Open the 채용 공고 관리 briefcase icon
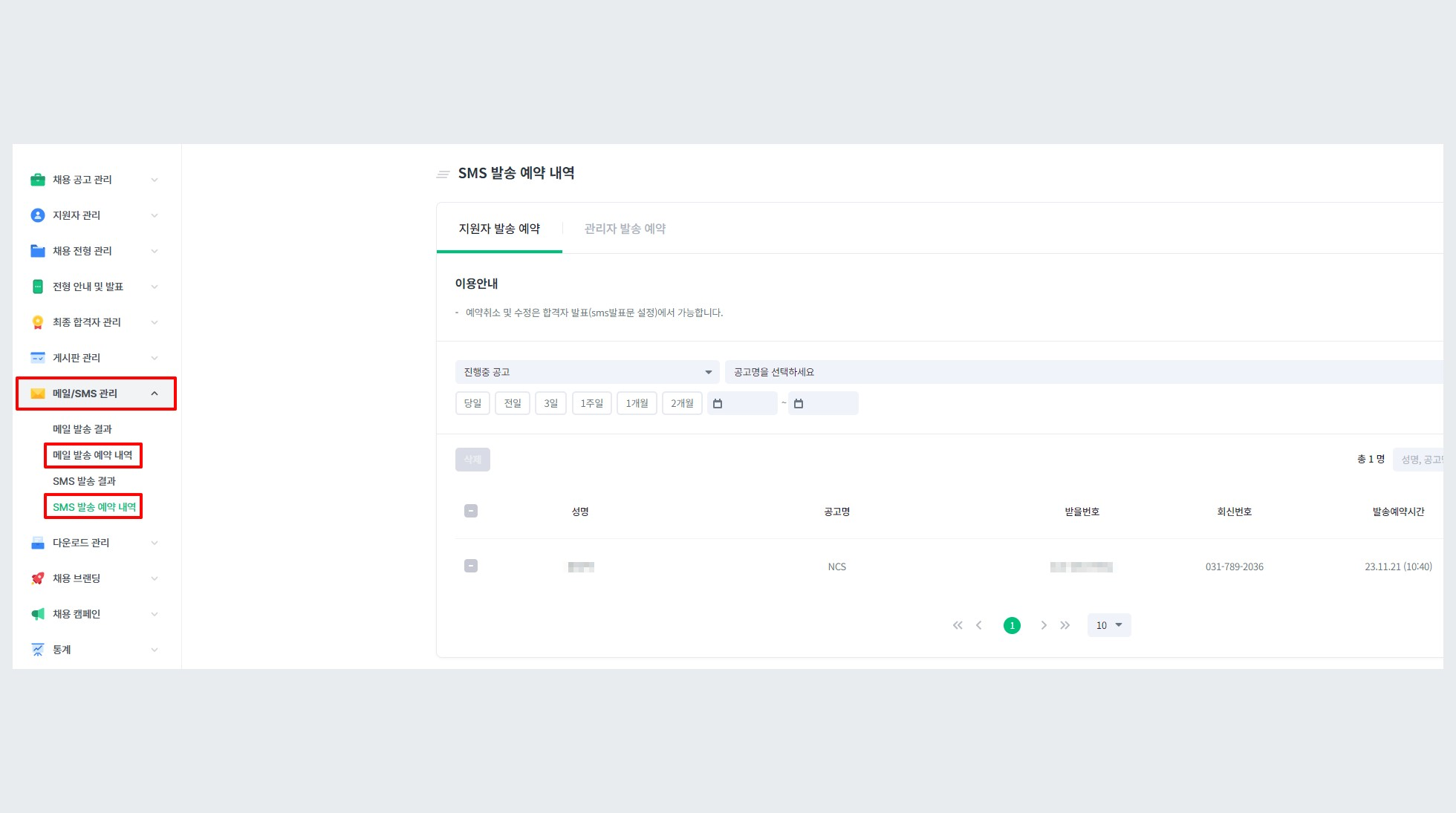The height and width of the screenshot is (813, 1456). click(x=37, y=179)
